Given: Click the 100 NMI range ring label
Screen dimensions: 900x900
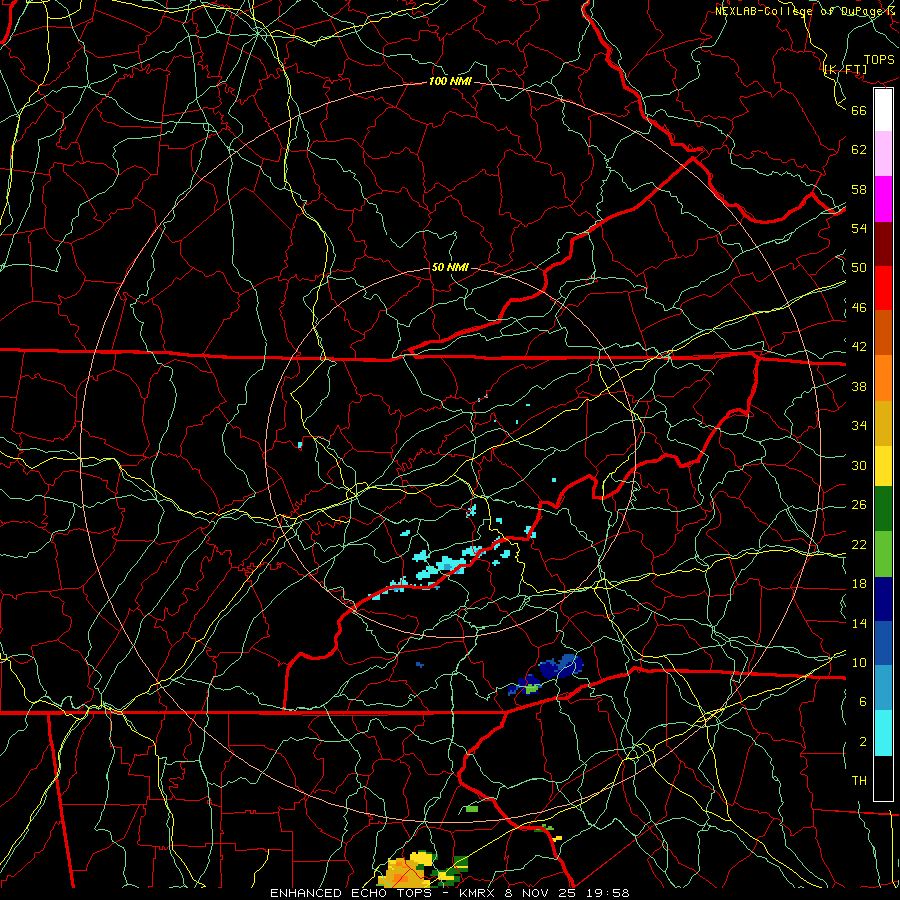Looking at the screenshot, I should (450, 82).
